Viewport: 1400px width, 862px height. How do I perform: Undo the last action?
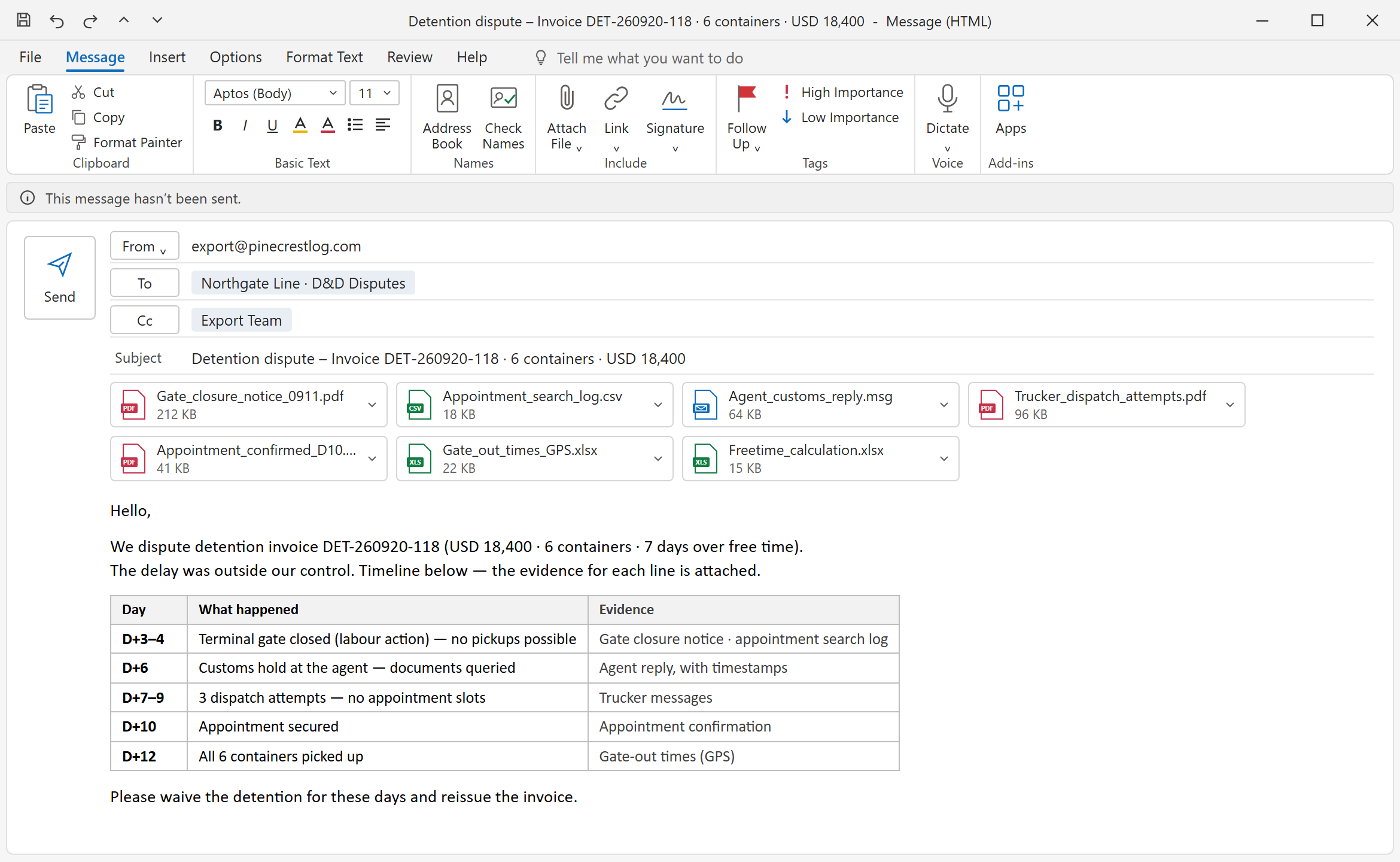point(56,21)
